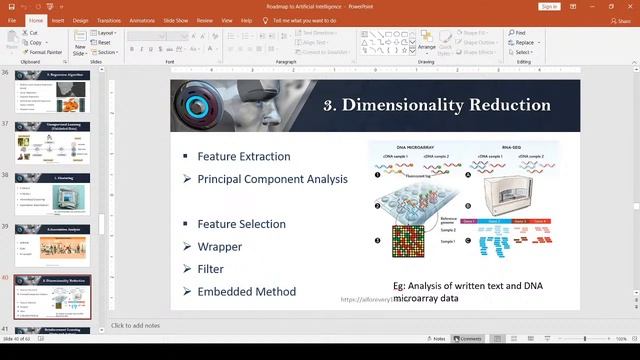The width and height of the screenshot is (640, 360).
Task: Click the Undo arrow in quick access toolbar
Action: [x=24, y=7]
